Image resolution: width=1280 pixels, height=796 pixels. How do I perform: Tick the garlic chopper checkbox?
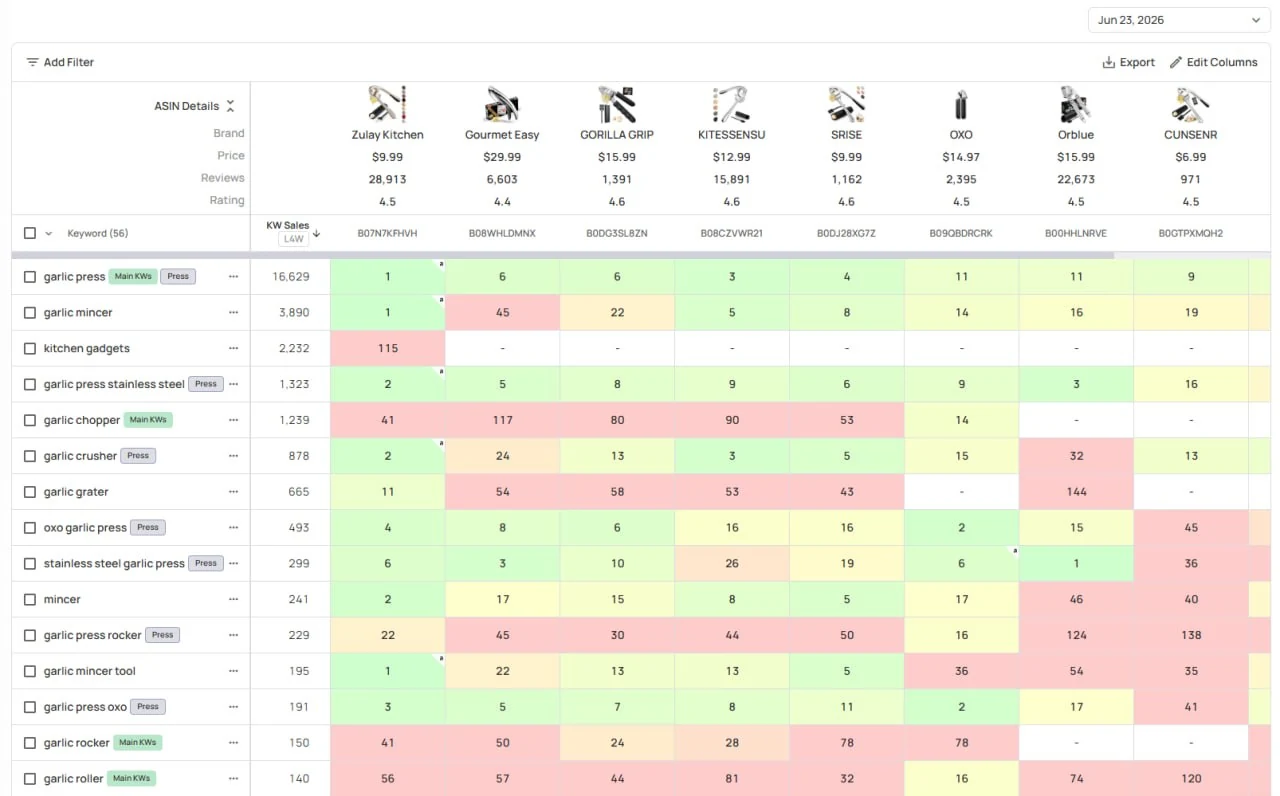[30, 420]
